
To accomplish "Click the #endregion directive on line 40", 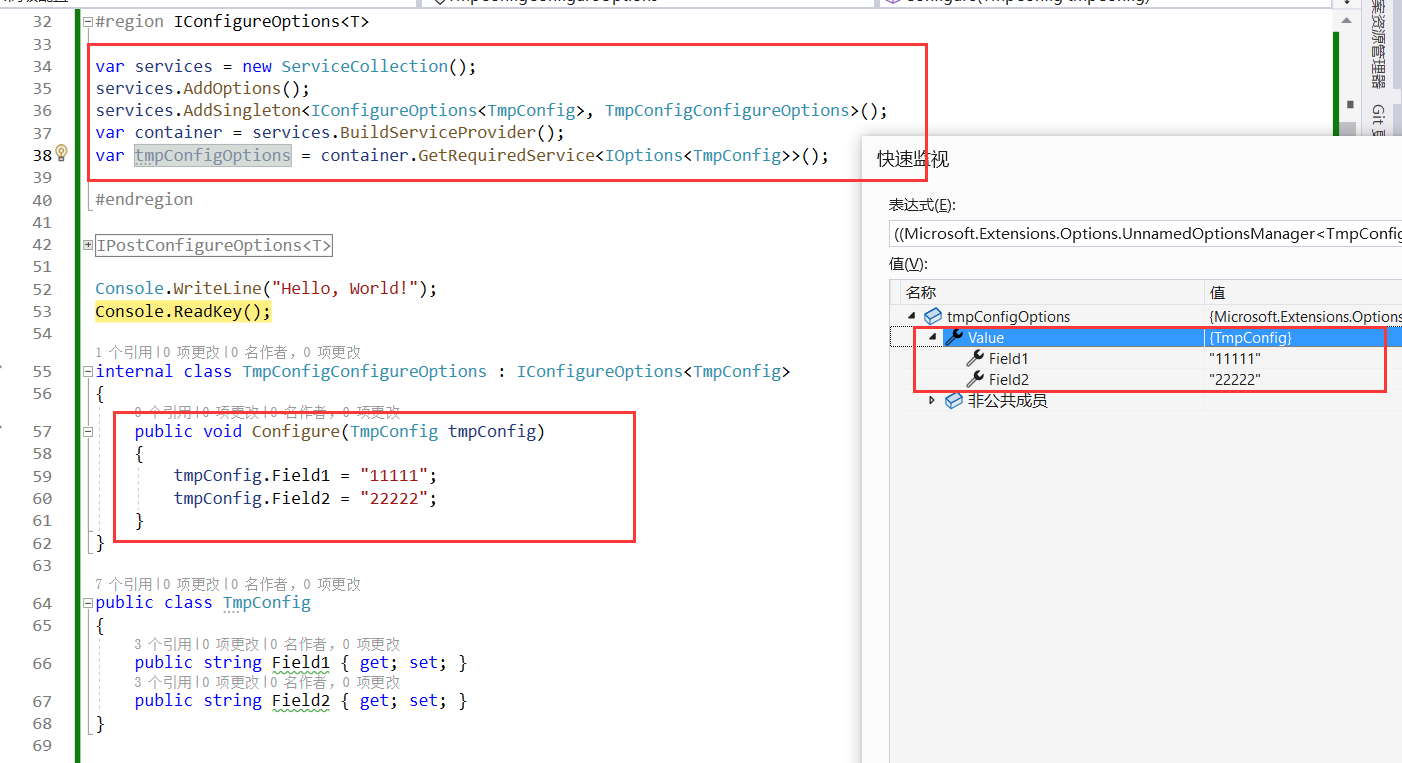I will click(x=144, y=199).
